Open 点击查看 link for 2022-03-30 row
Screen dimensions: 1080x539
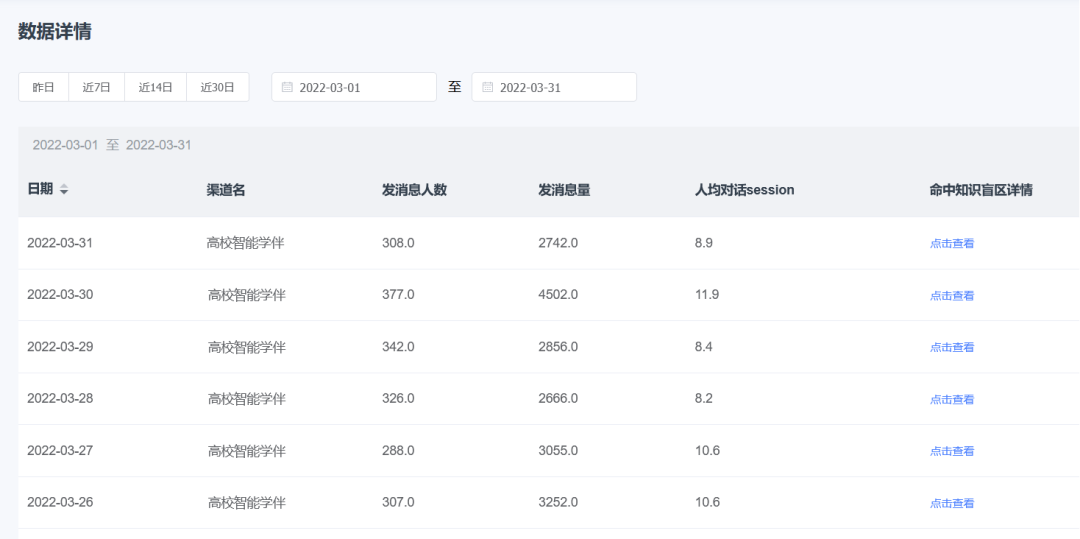pos(952,295)
